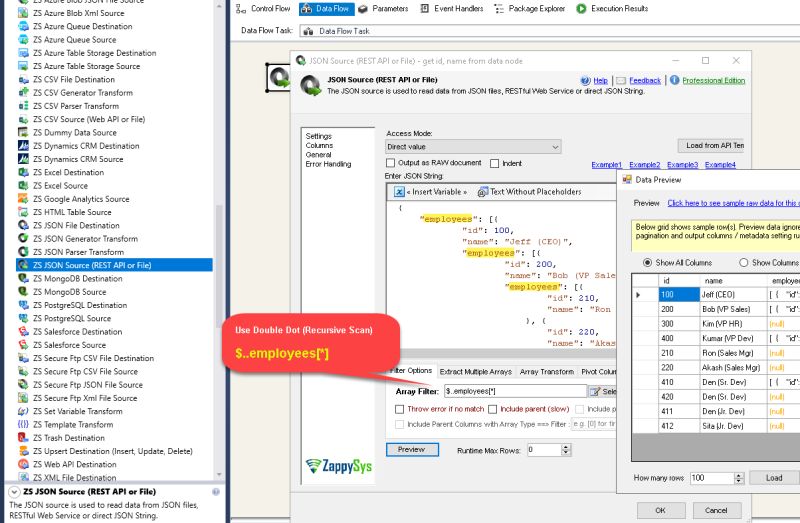Click scroll down arrow of toolbox list
The height and width of the screenshot is (523, 800).
pos(219,474)
